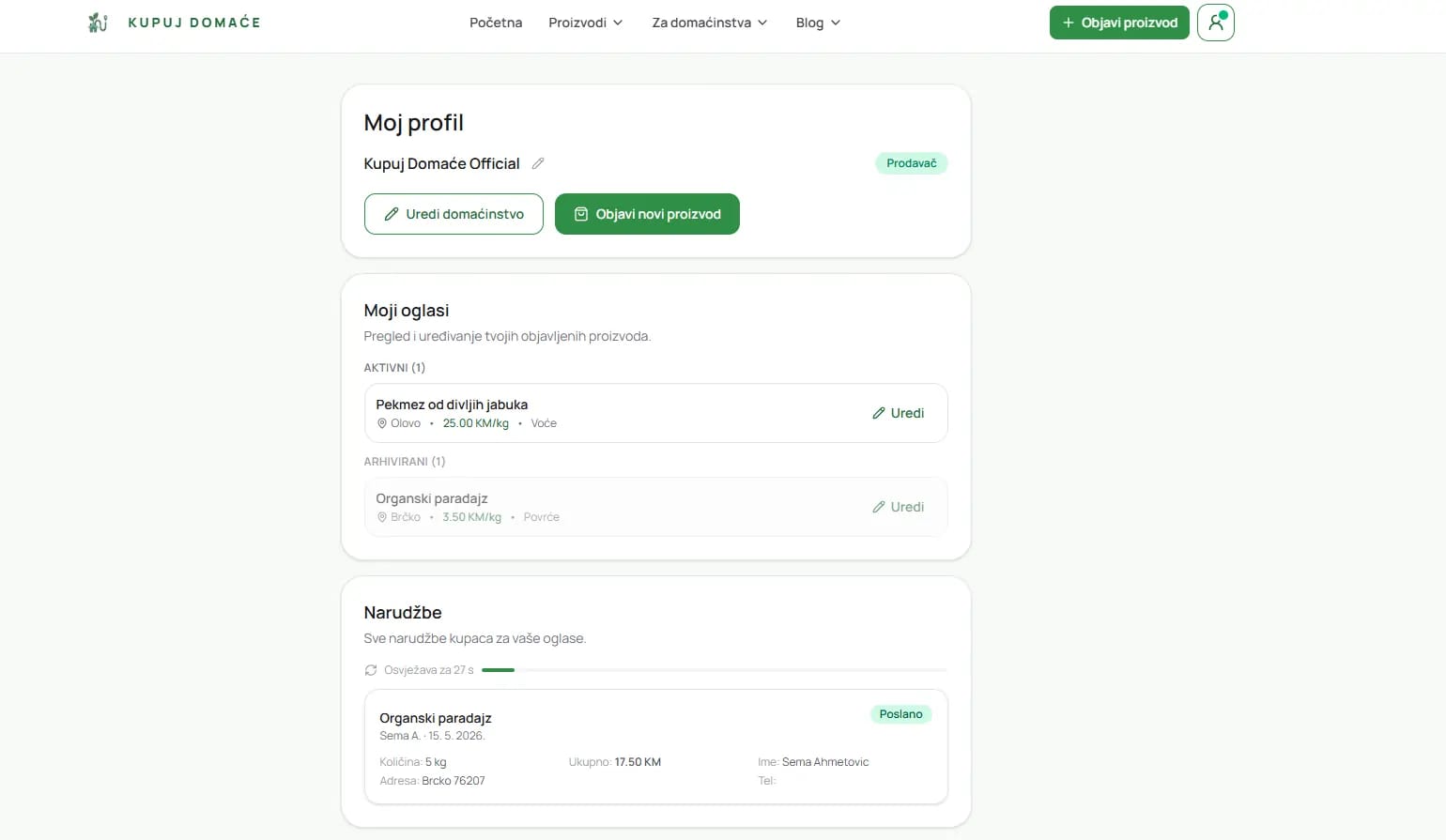The width and height of the screenshot is (1446, 840).
Task: Click pencil icon in Pekmez od divljih jabuka row
Action: (879, 413)
